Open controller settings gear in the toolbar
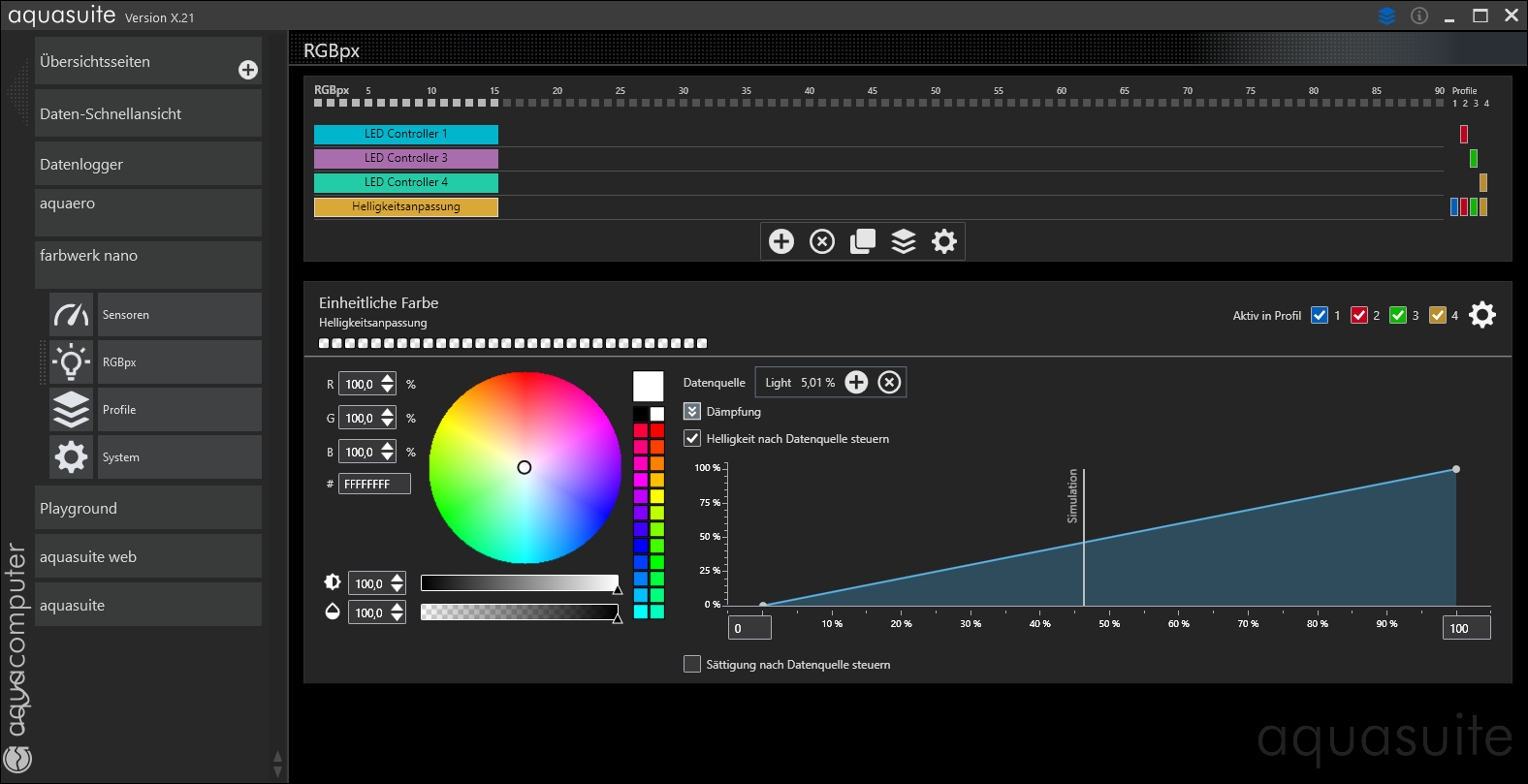1528x784 pixels. [x=944, y=241]
